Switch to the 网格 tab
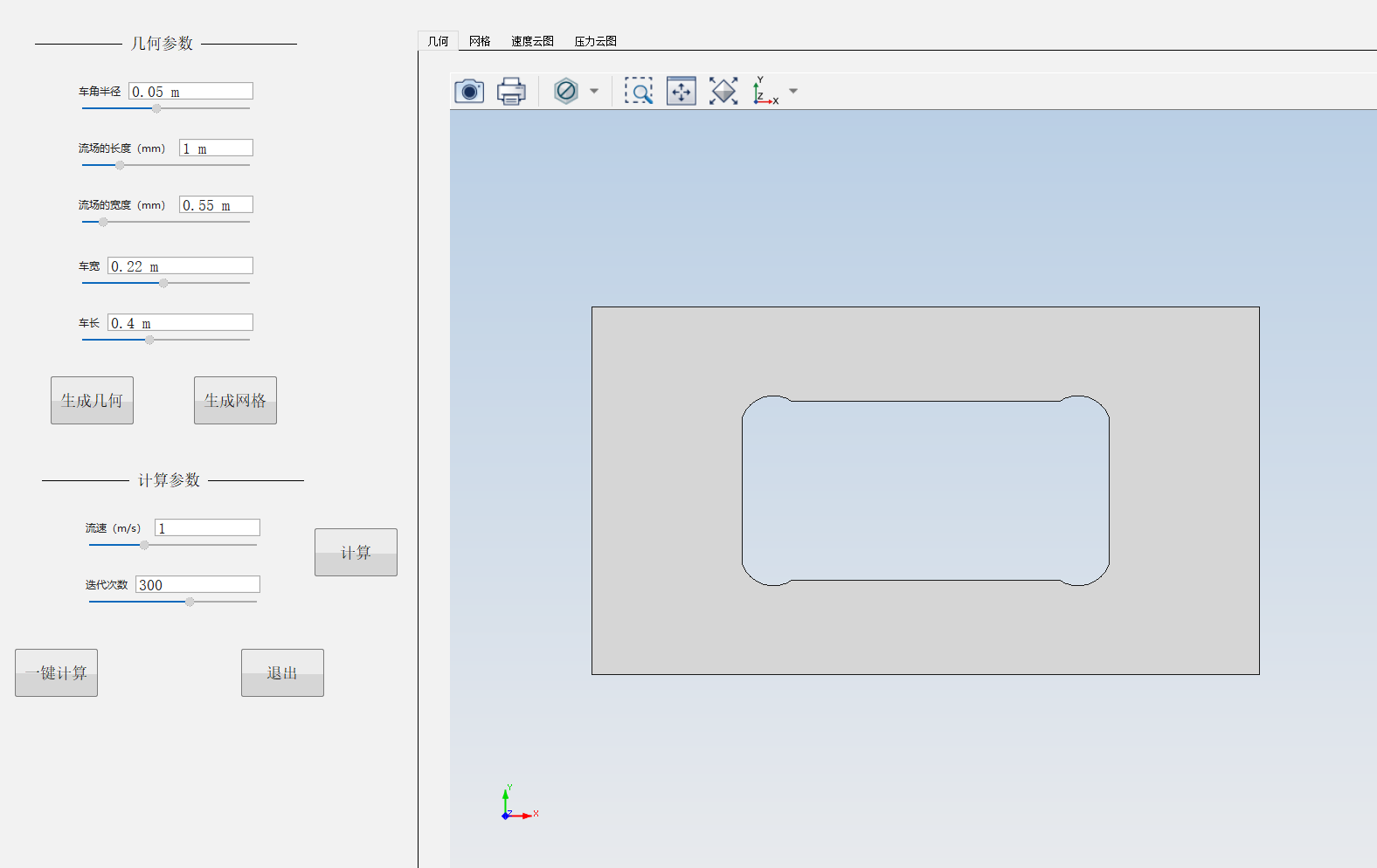Screen dimensions: 1377x868 (x=480, y=41)
